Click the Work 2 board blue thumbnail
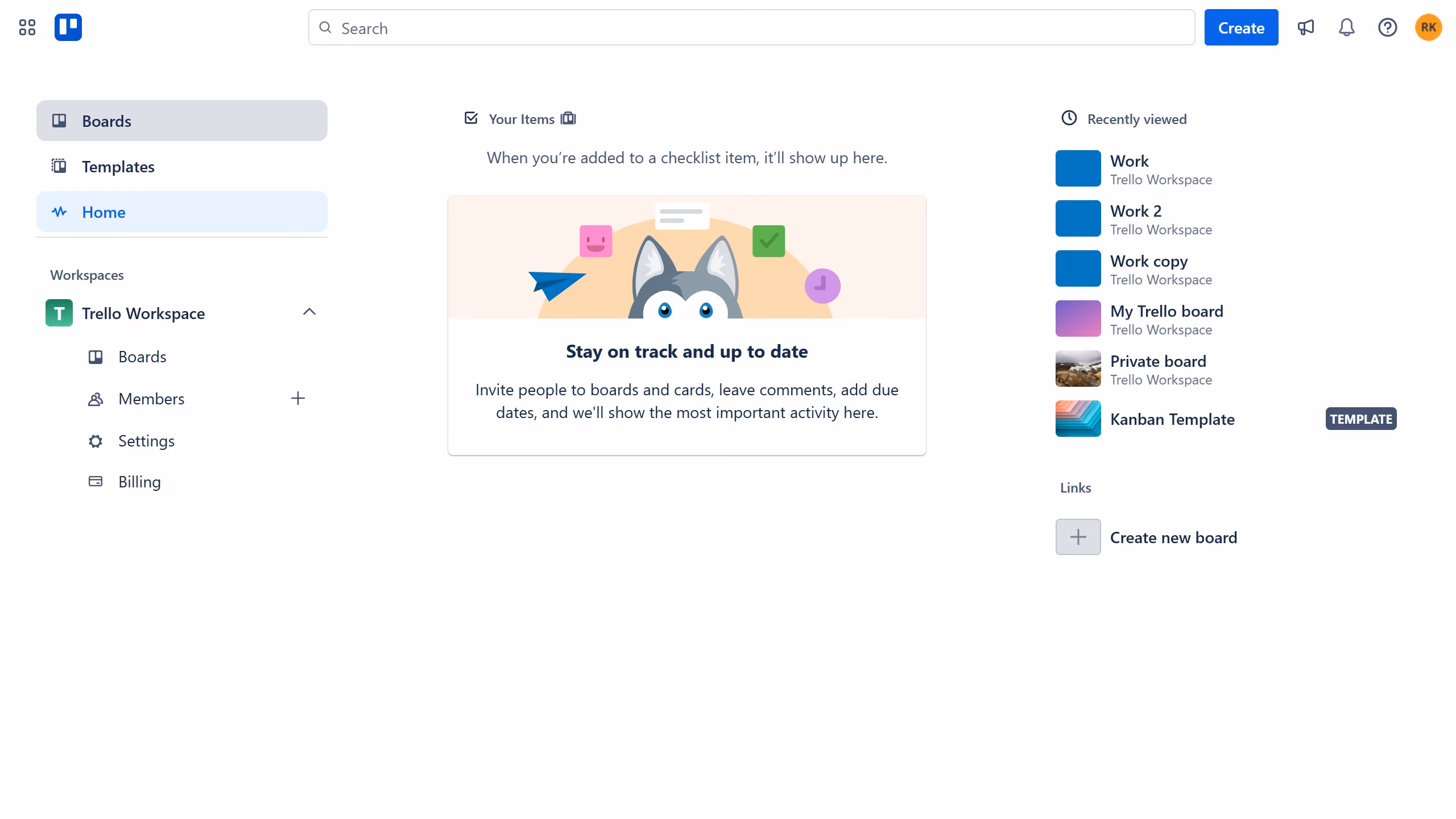 click(x=1078, y=218)
